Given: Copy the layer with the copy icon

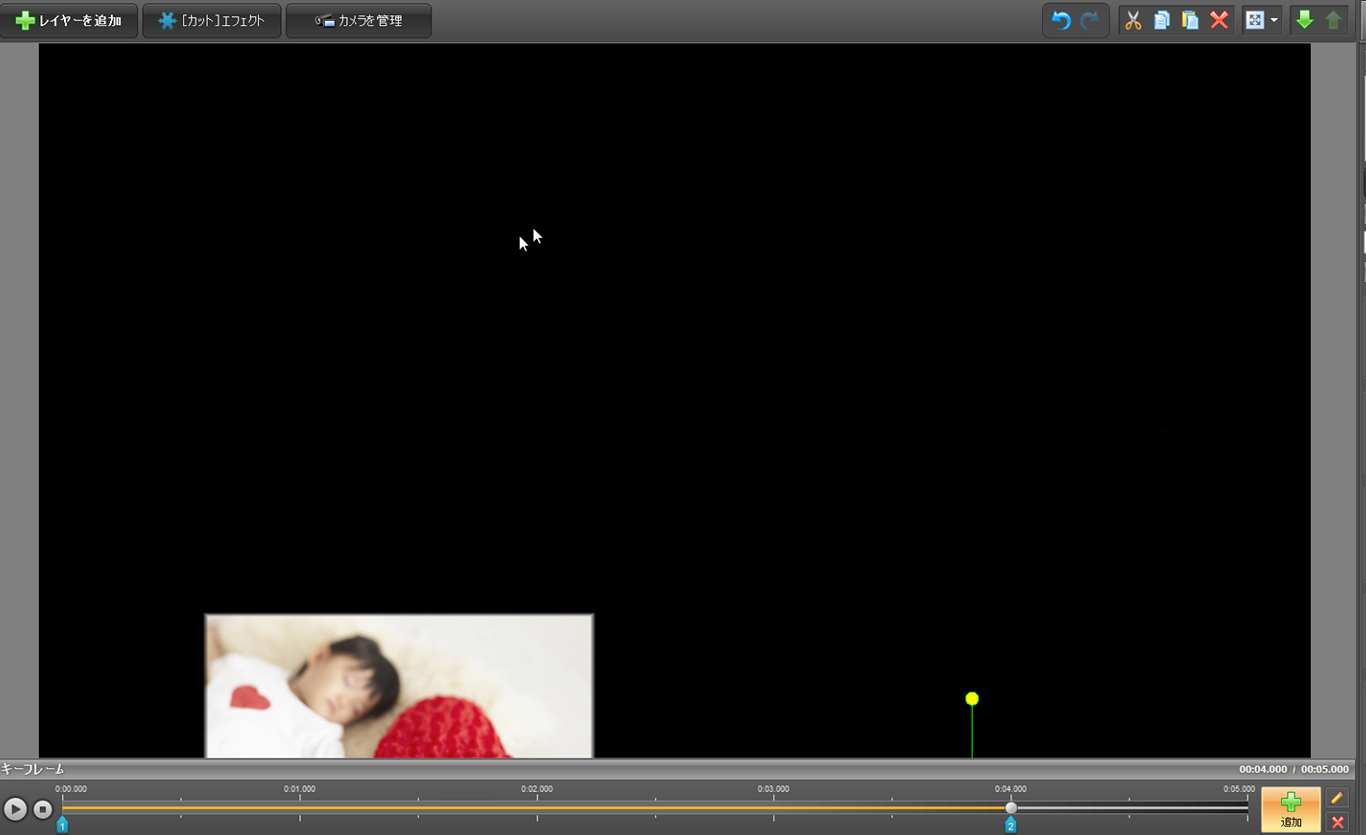Looking at the screenshot, I should click(1162, 20).
